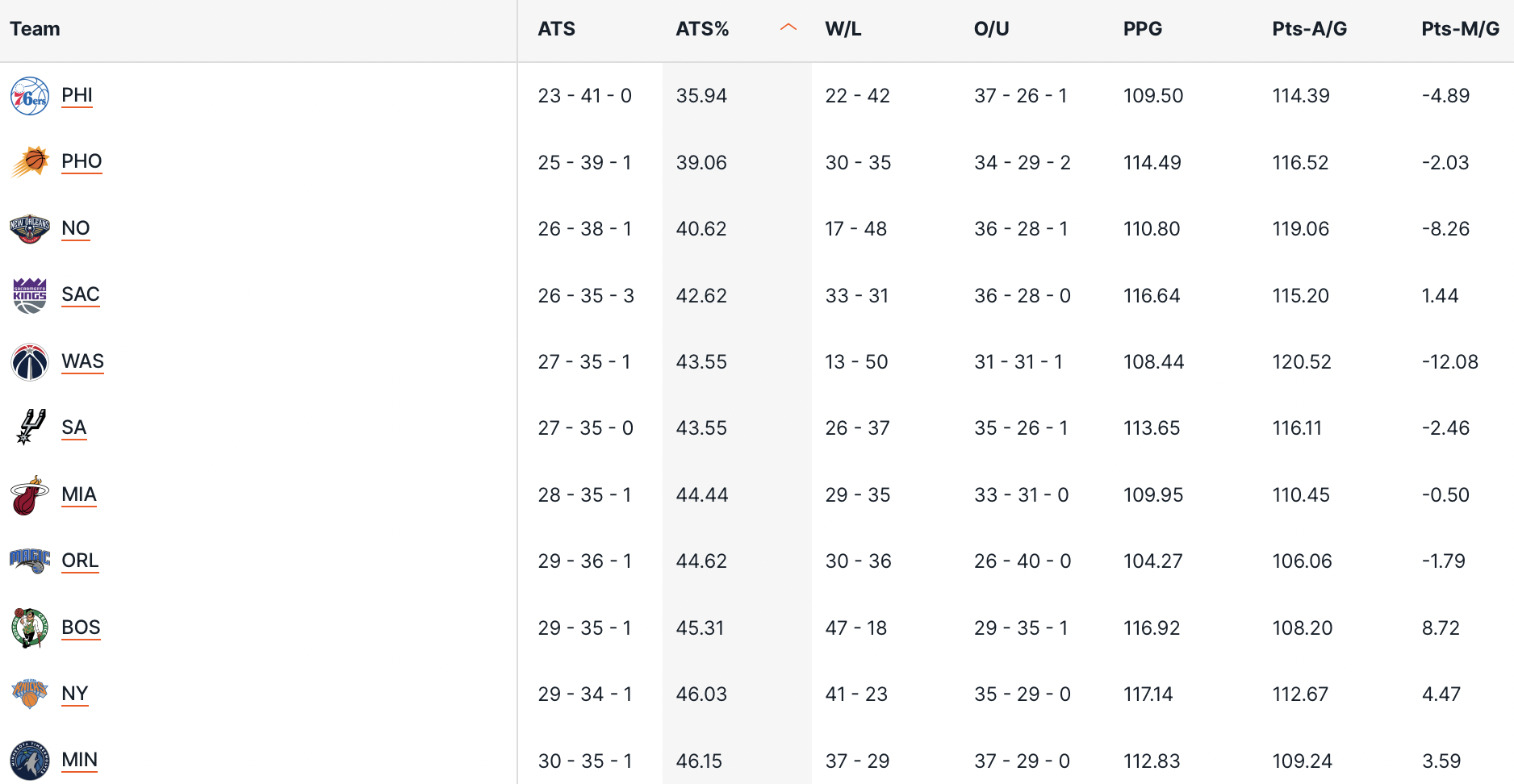Viewport: 1514px width, 784px height.
Task: Sort table by ATS column header
Action: pyautogui.click(x=556, y=29)
